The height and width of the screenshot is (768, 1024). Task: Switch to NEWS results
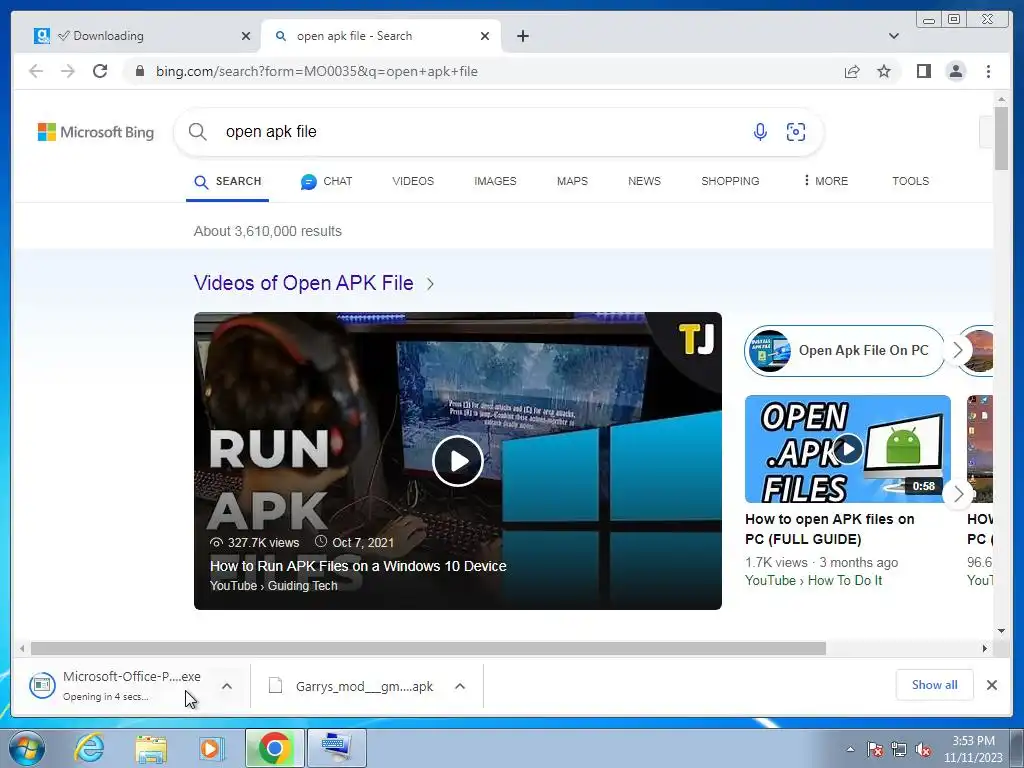(x=644, y=181)
